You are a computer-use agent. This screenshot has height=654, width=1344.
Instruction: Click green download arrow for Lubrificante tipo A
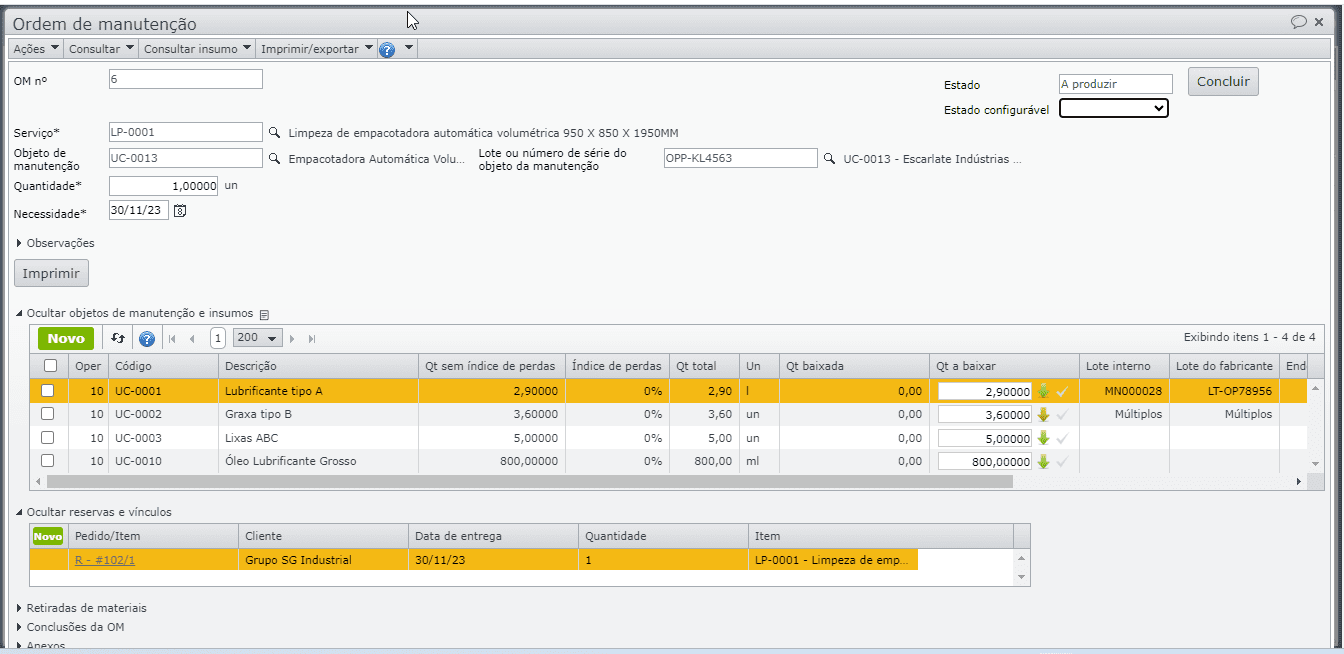(1044, 391)
